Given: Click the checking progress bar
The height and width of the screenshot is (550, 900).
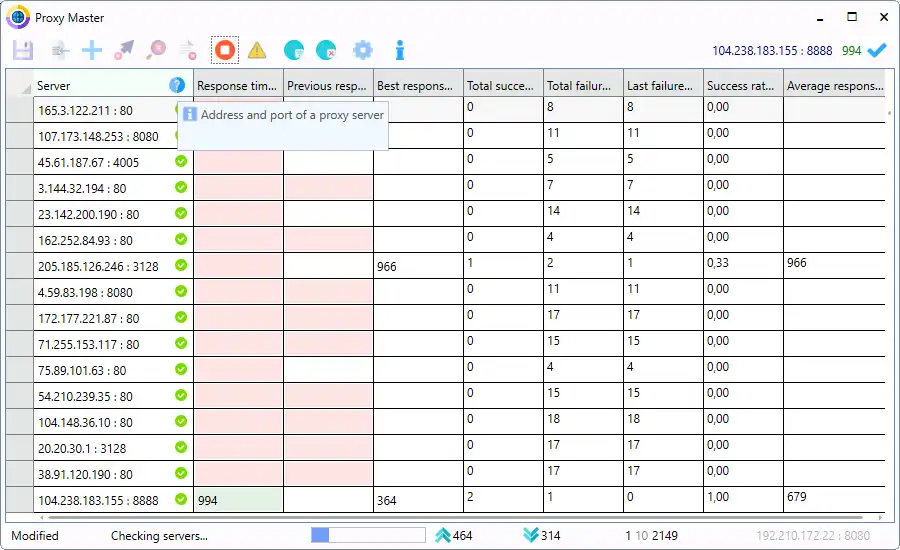Looking at the screenshot, I should (x=368, y=535).
